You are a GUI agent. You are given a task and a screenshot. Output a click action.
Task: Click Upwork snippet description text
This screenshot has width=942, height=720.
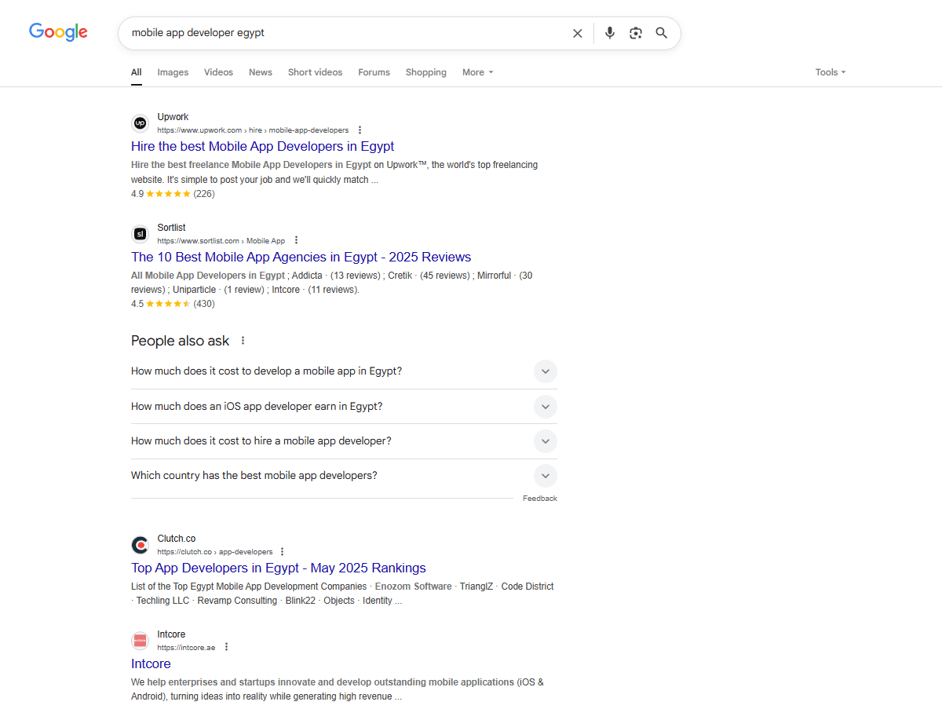coord(334,172)
